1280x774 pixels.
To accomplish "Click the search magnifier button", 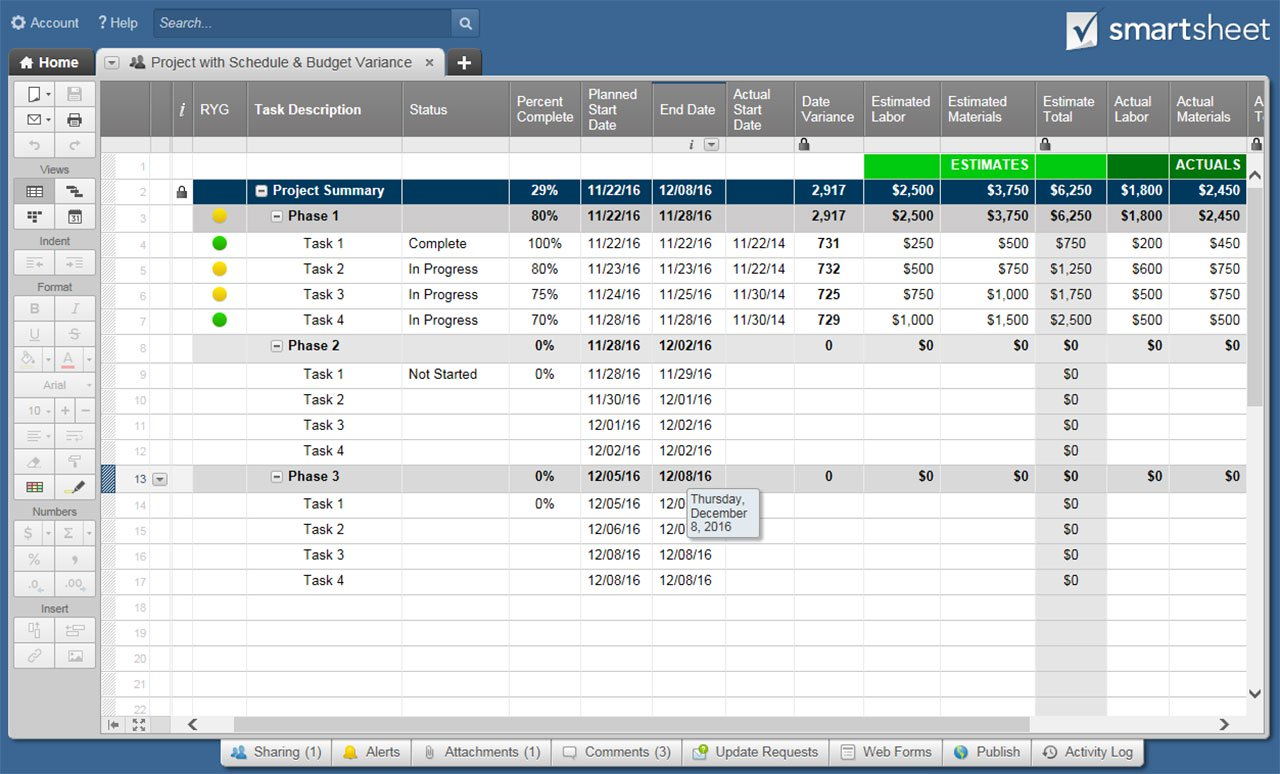I will coord(465,23).
